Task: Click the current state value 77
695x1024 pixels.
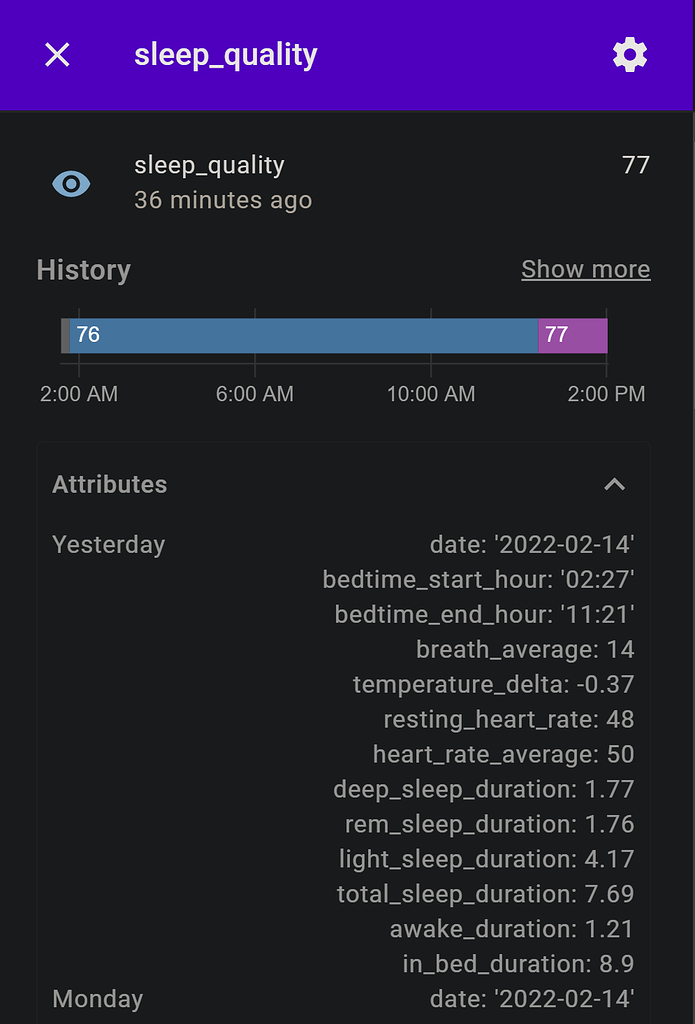Action: [x=636, y=166]
